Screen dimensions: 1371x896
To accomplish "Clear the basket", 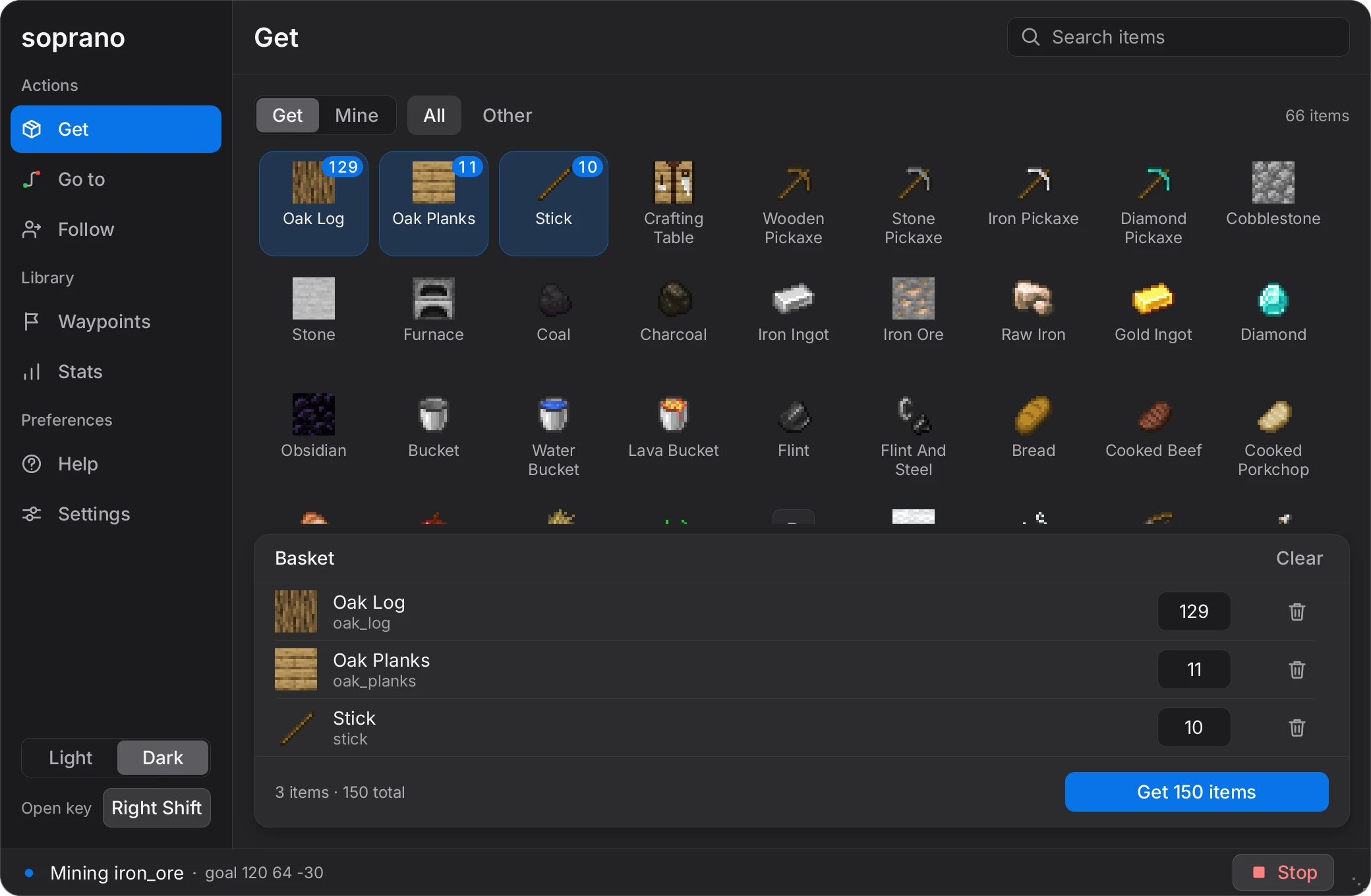I will (x=1299, y=558).
